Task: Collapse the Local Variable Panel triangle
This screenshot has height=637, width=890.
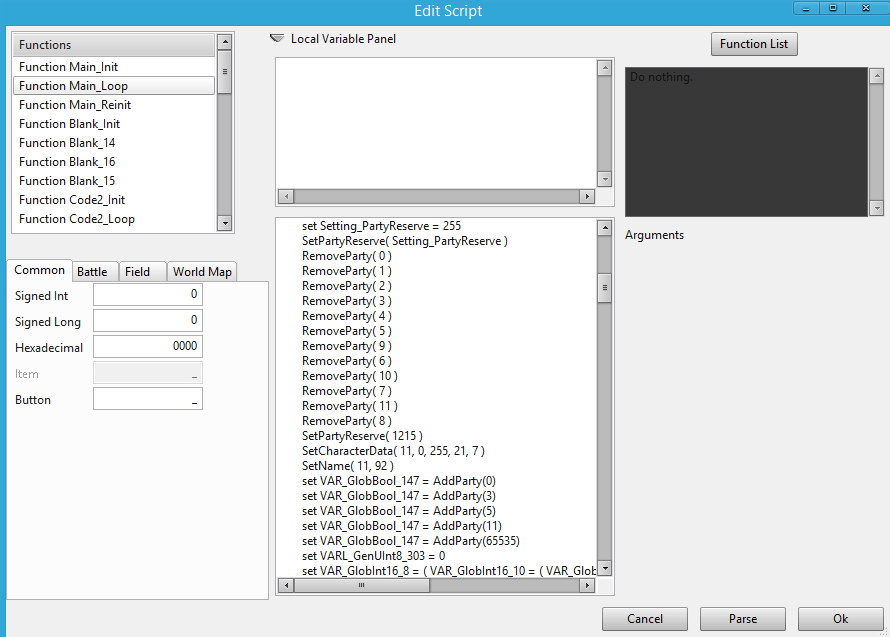Action: tap(277, 39)
